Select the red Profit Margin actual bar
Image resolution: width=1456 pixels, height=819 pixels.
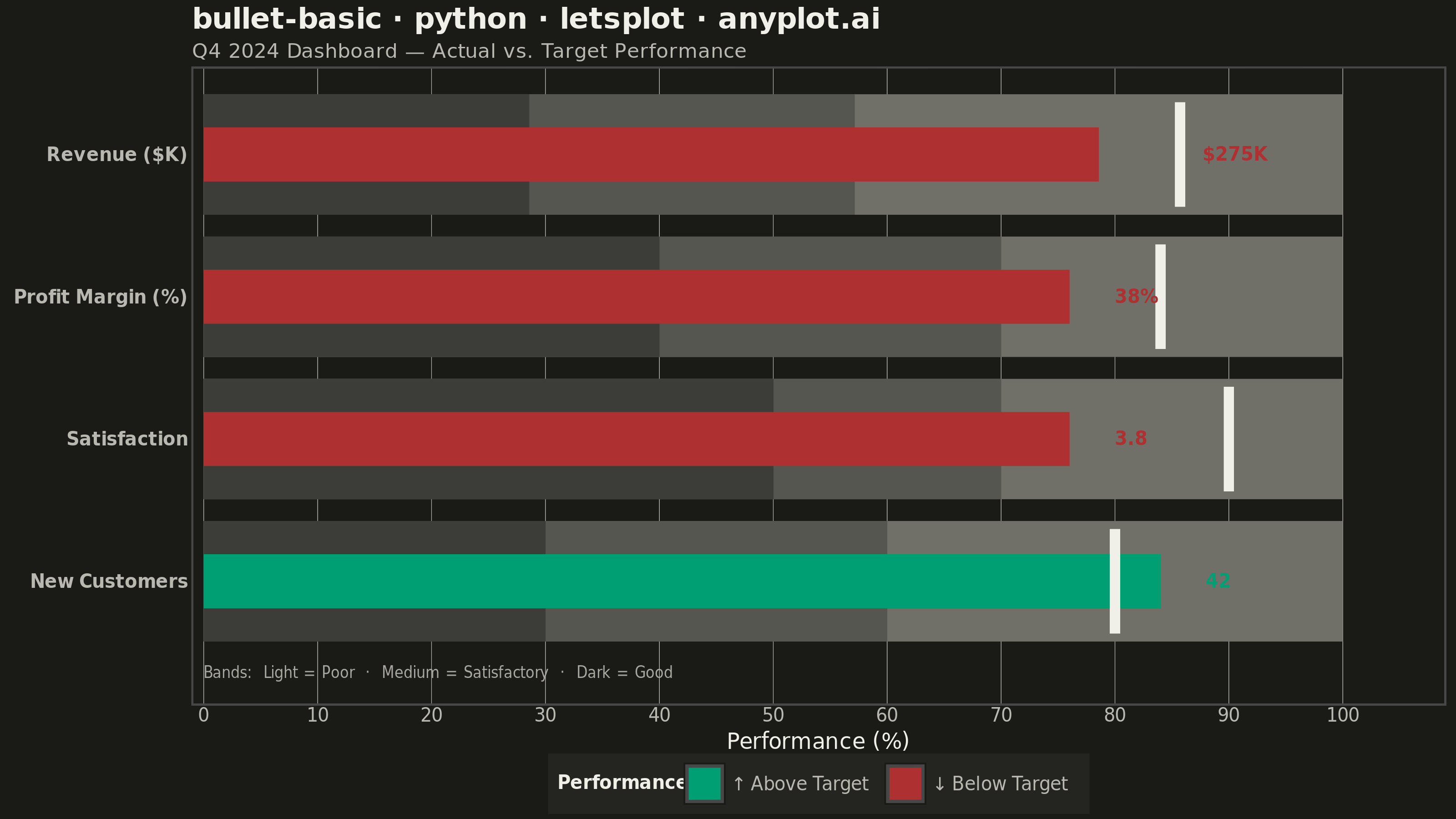637,297
